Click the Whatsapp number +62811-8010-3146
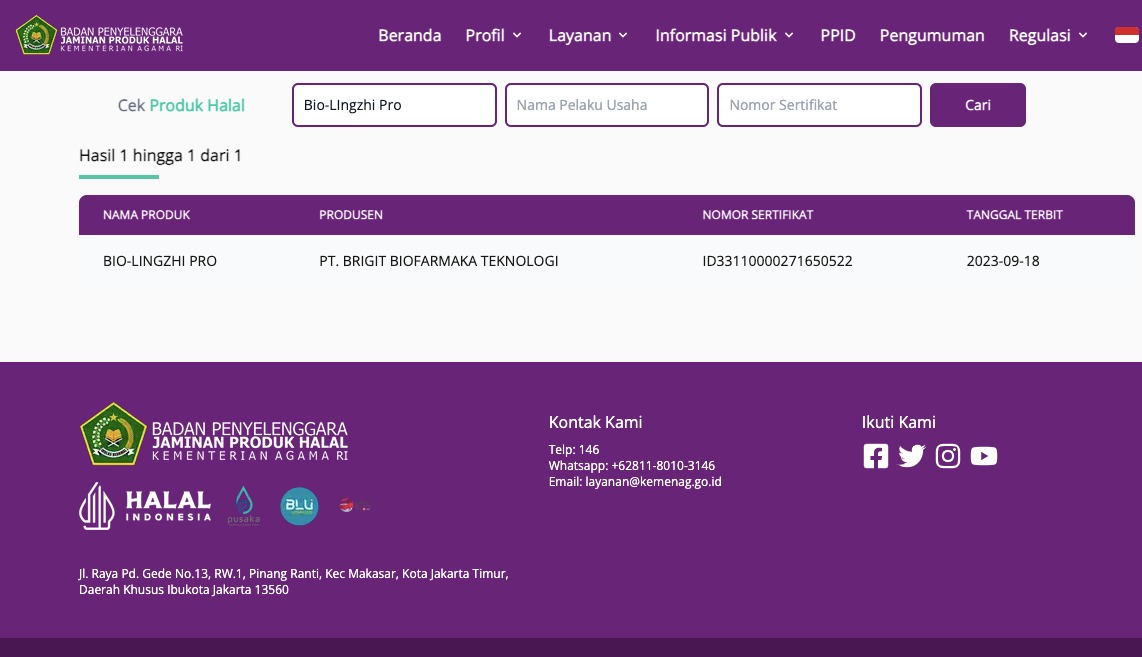This screenshot has width=1142, height=657. click(x=663, y=465)
